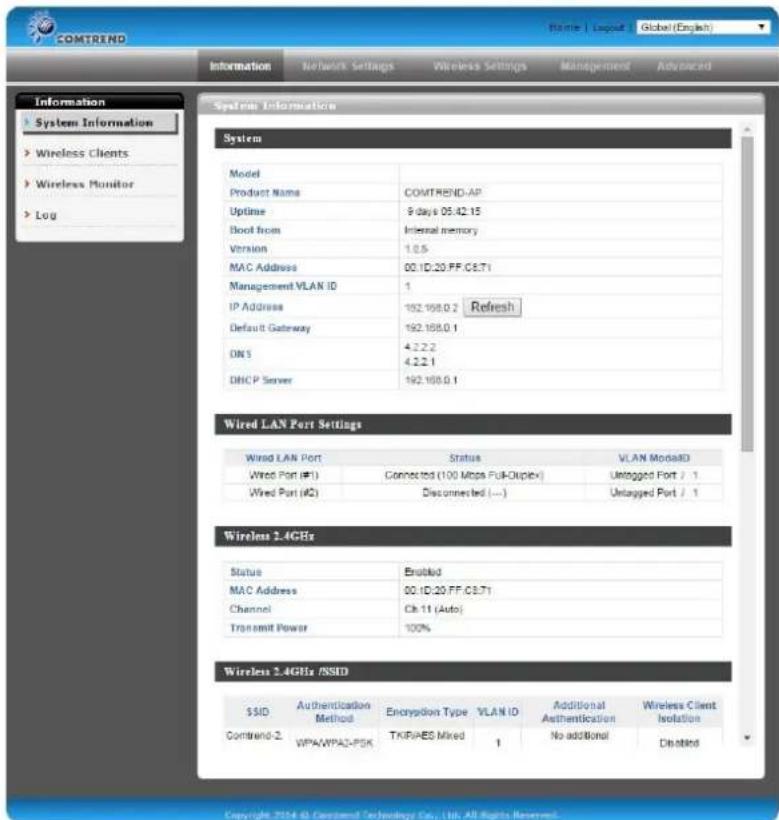This screenshot has height=820, width=779.
Task: Click scrollbar up arrow
Action: click(x=747, y=129)
